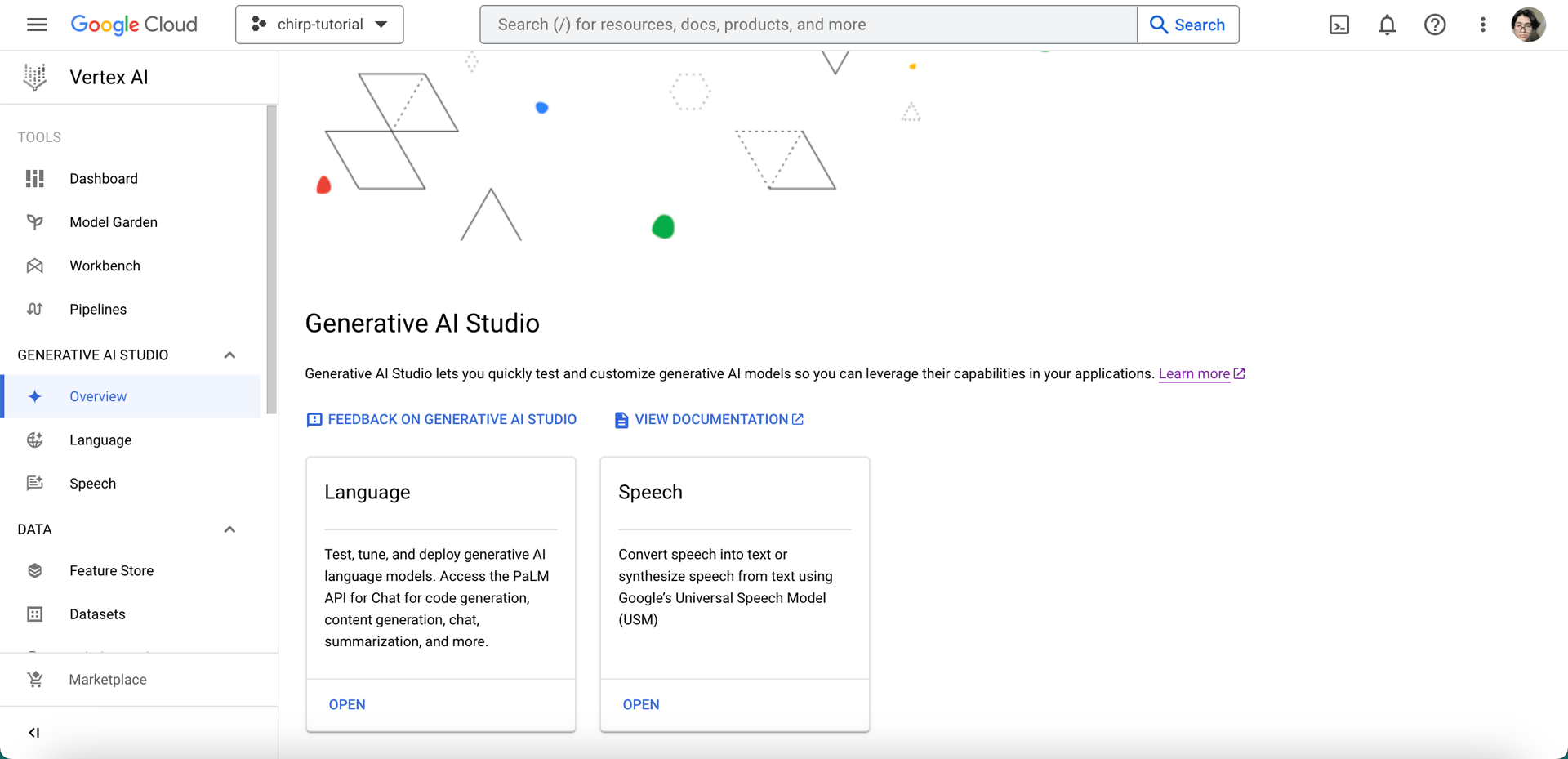Click the Vertex AI product icon
Viewport: 1568px width, 759px height.
point(35,77)
